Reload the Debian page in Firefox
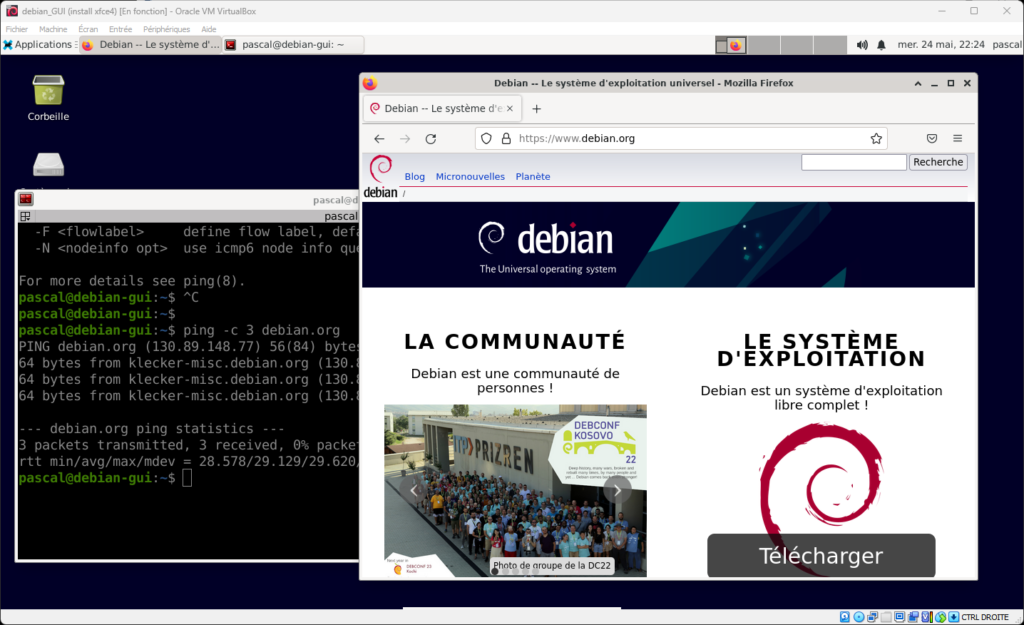The image size is (1024, 625). point(431,138)
